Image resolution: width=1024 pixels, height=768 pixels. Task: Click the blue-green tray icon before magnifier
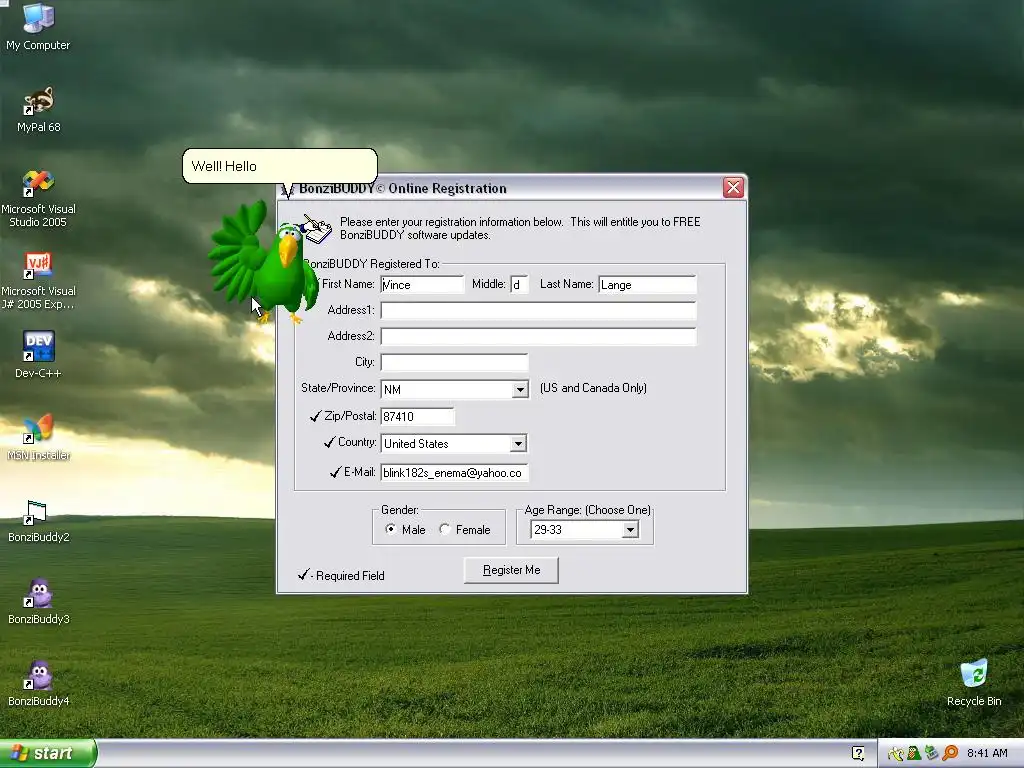[932, 754]
